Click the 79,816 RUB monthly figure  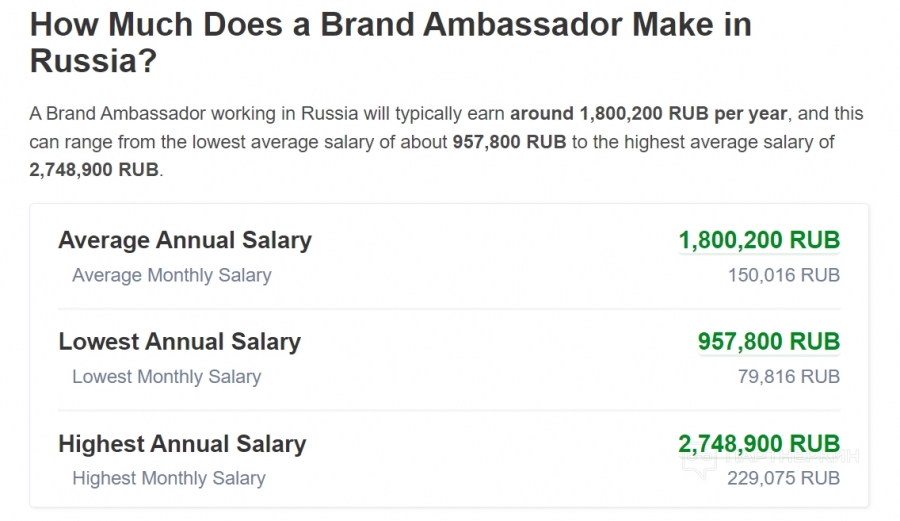789,377
